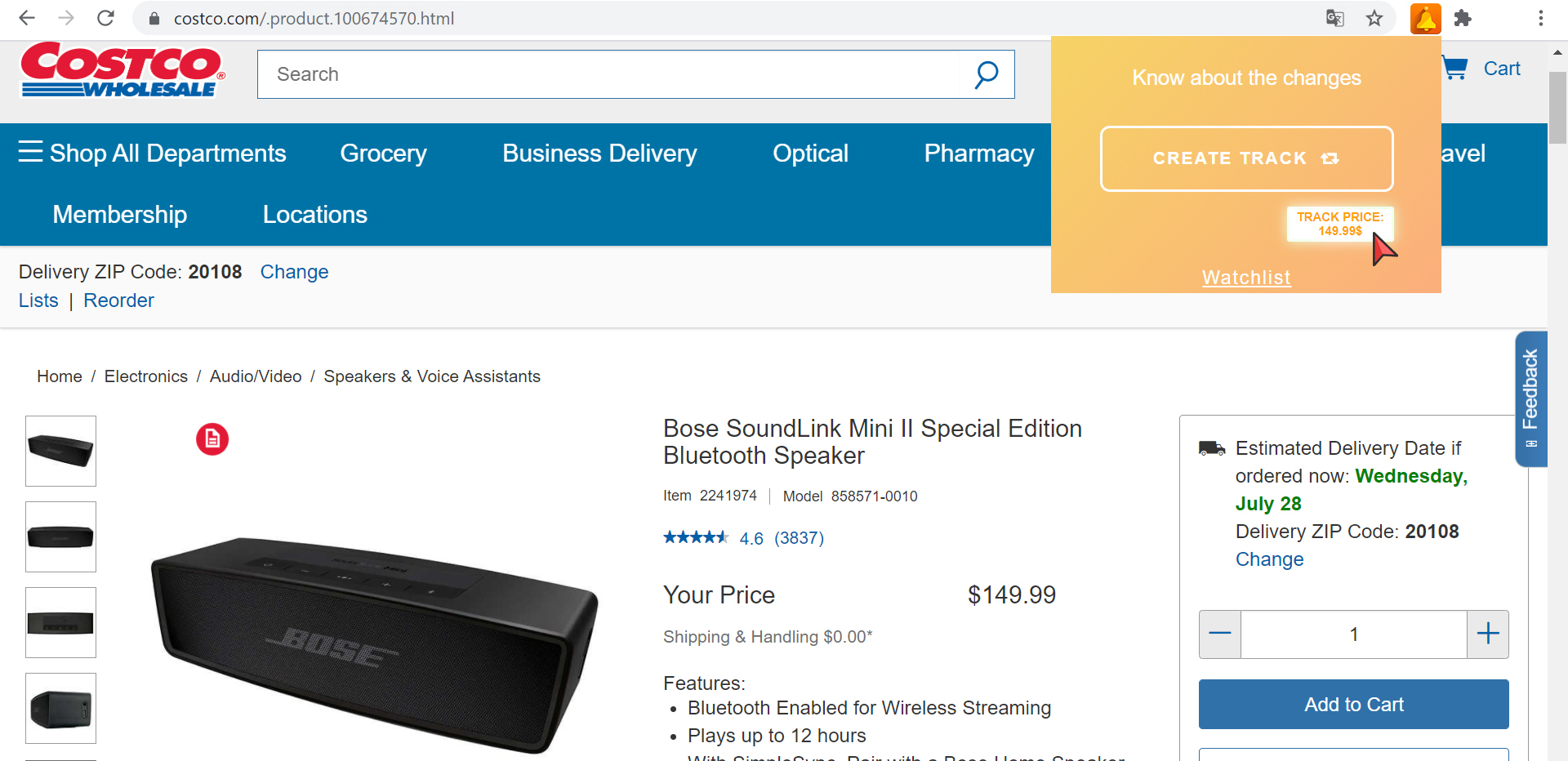The width and height of the screenshot is (1568, 761).
Task: Change the delivery ZIP code in the header
Action: click(x=294, y=272)
